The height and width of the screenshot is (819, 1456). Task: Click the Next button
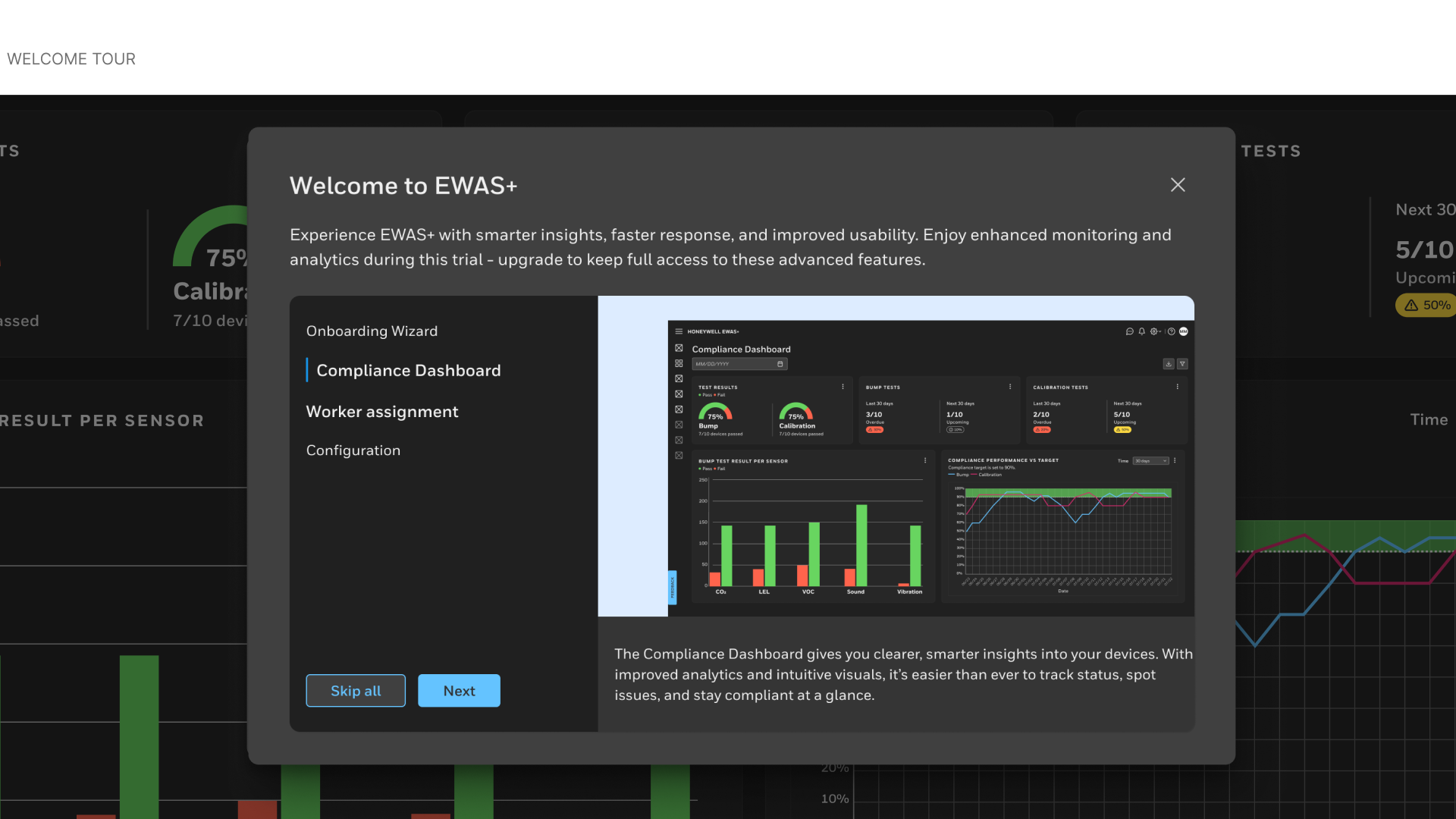point(459,691)
